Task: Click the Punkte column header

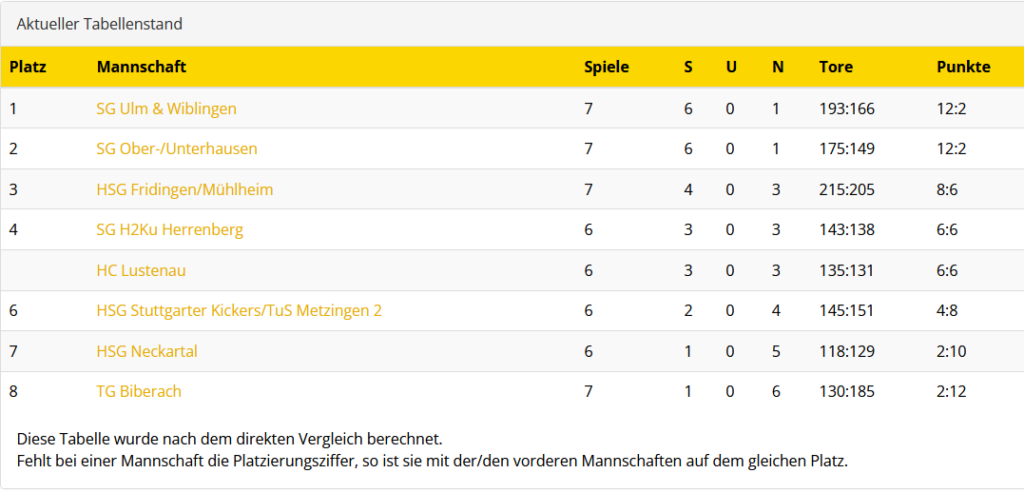Action: coord(963,67)
